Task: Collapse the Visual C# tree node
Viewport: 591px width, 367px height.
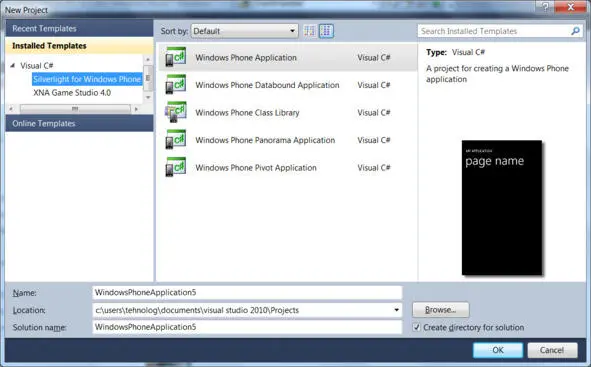Action: pyautogui.click(x=13, y=65)
